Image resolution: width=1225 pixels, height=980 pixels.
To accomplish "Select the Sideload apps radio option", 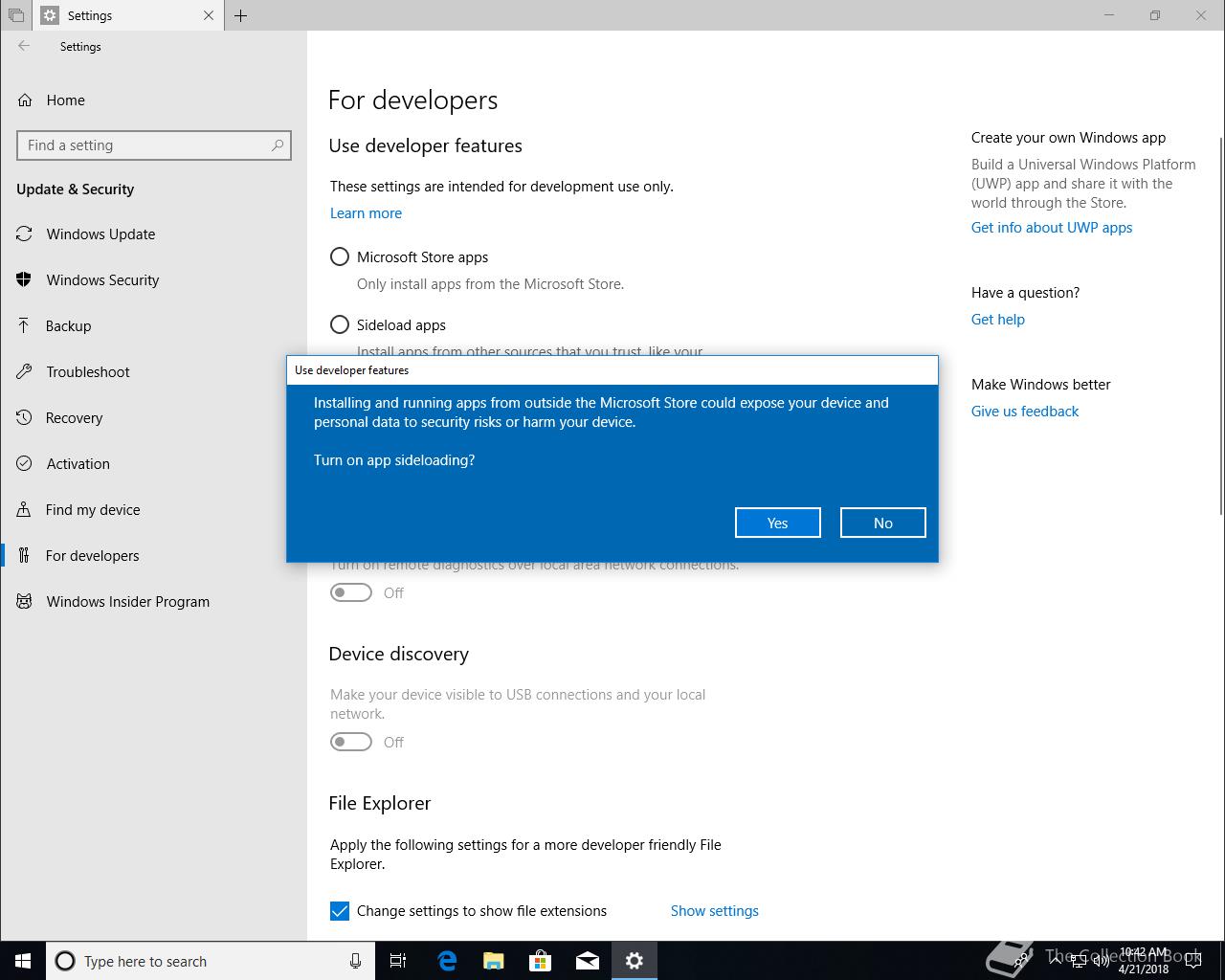I will (340, 325).
